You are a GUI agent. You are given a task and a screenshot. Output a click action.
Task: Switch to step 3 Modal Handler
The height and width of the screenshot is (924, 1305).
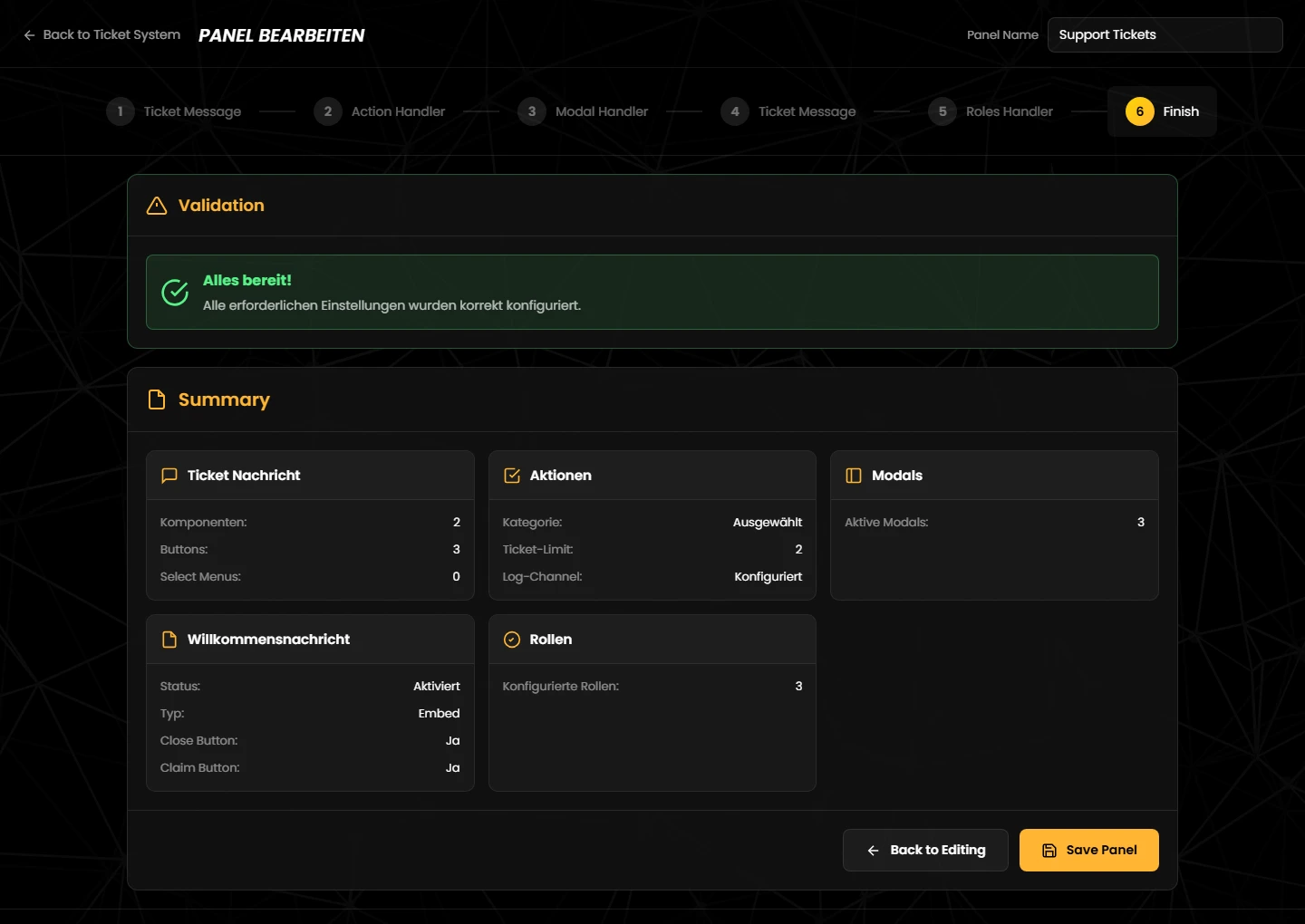[583, 111]
